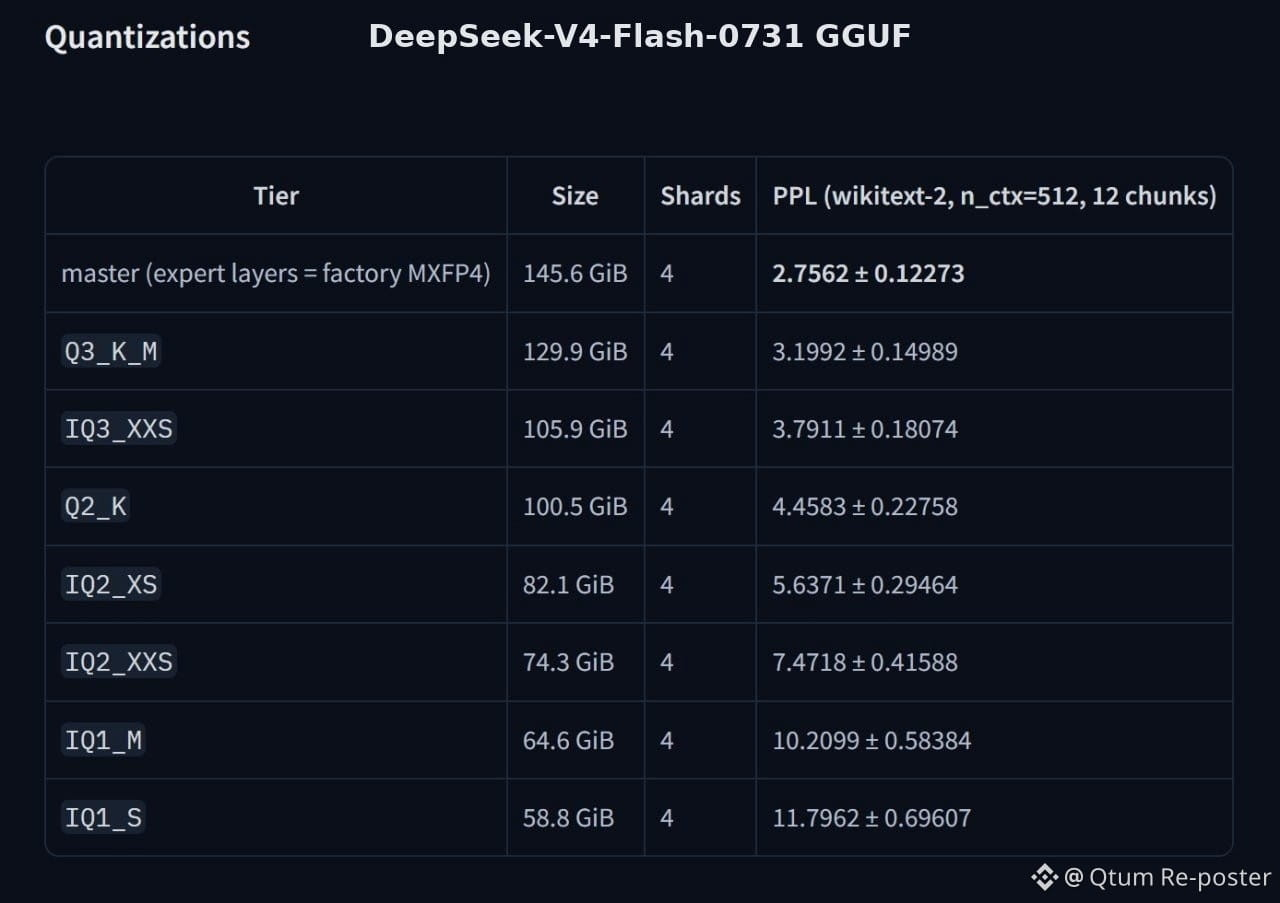Click the master expert layers row label
This screenshot has height=903, width=1280.
click(276, 273)
